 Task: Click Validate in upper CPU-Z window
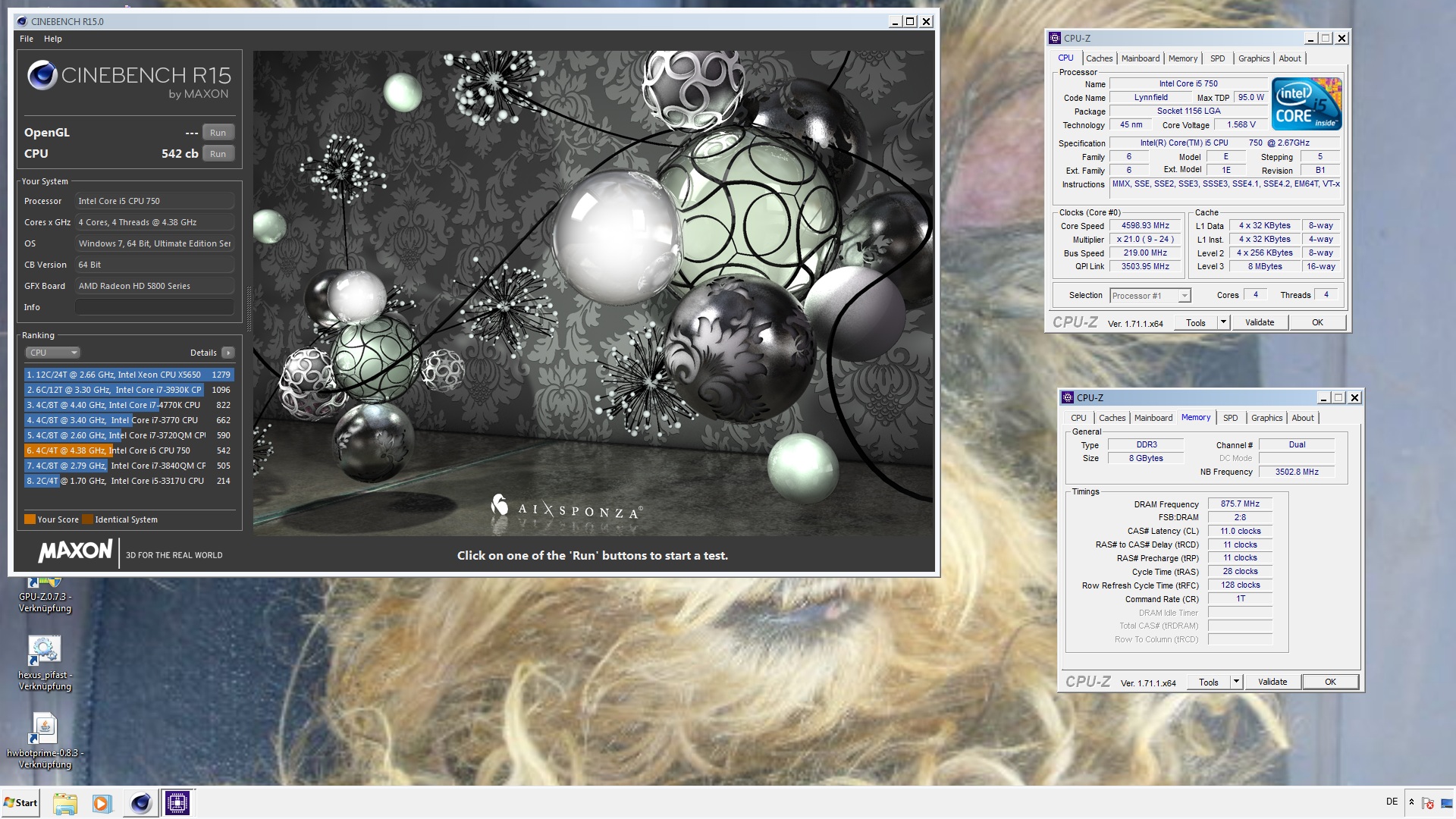coord(1260,322)
